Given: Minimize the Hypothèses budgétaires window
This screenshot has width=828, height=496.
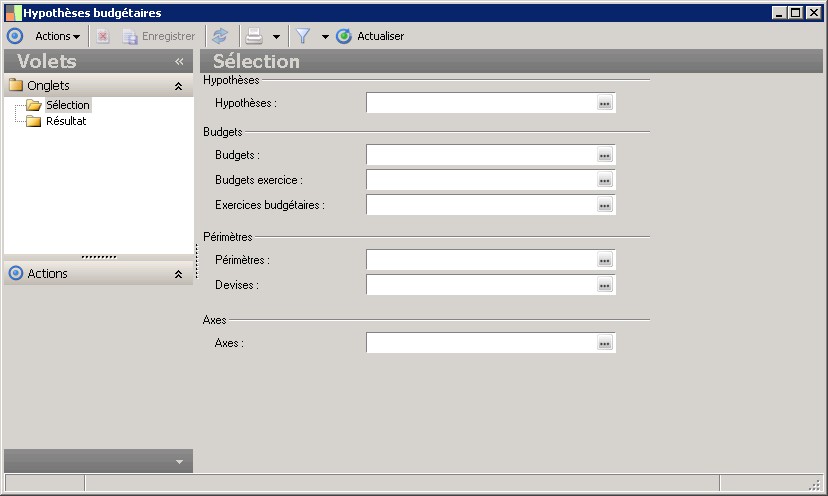Looking at the screenshot, I should tap(779, 13).
